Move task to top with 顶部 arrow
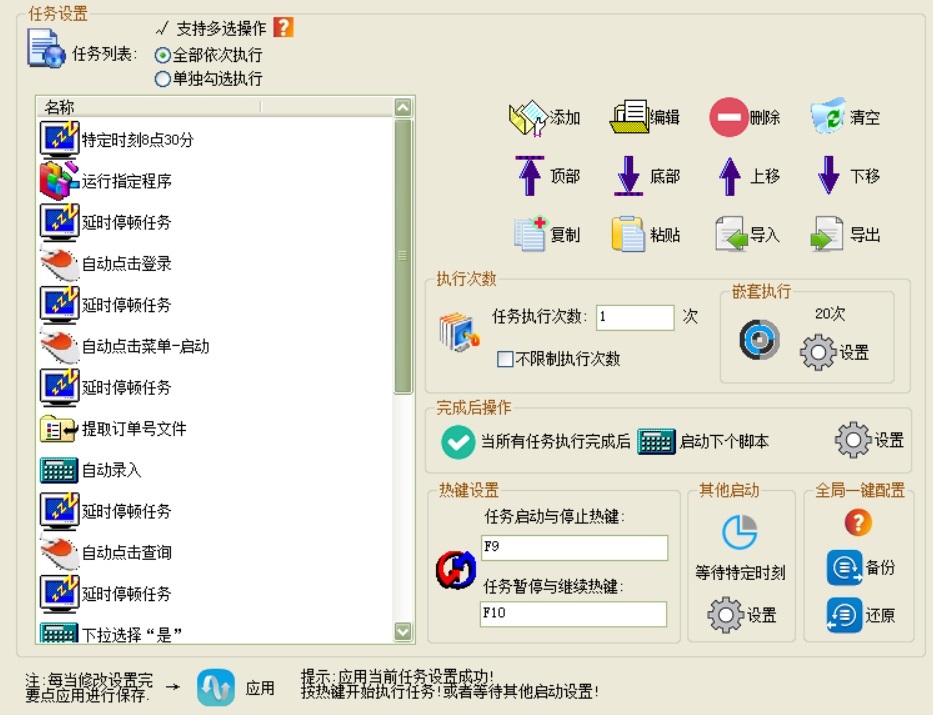Screen dimensions: 933x715 coord(529,176)
